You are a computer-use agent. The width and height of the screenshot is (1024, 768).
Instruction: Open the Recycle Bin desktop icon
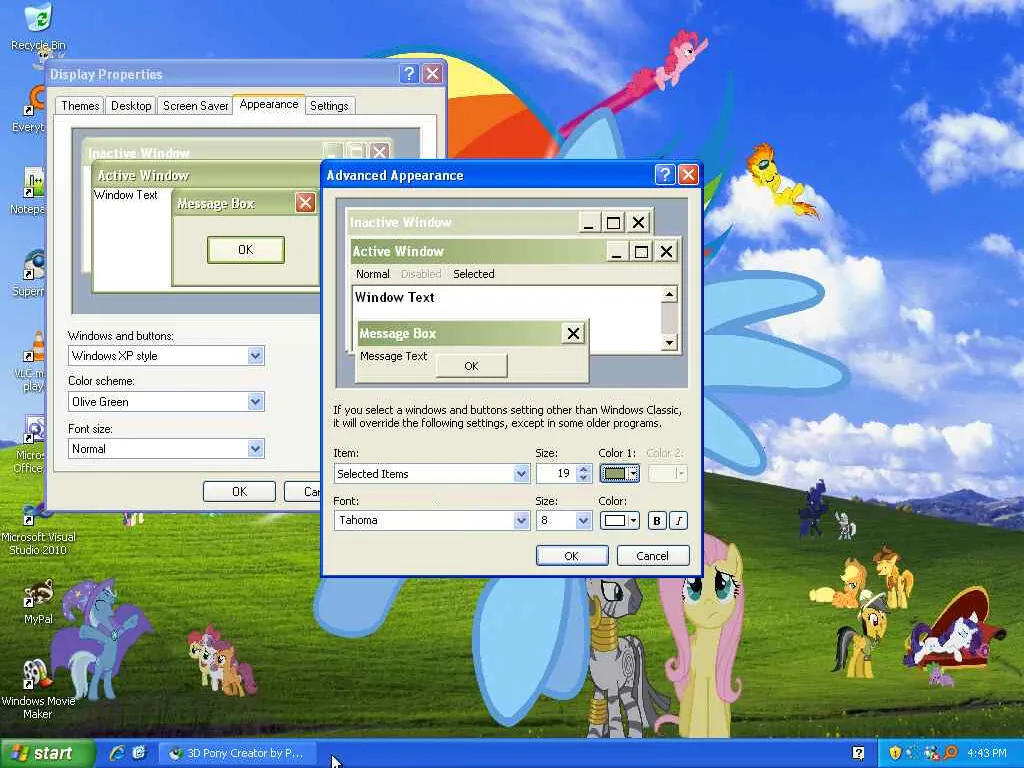(39, 26)
